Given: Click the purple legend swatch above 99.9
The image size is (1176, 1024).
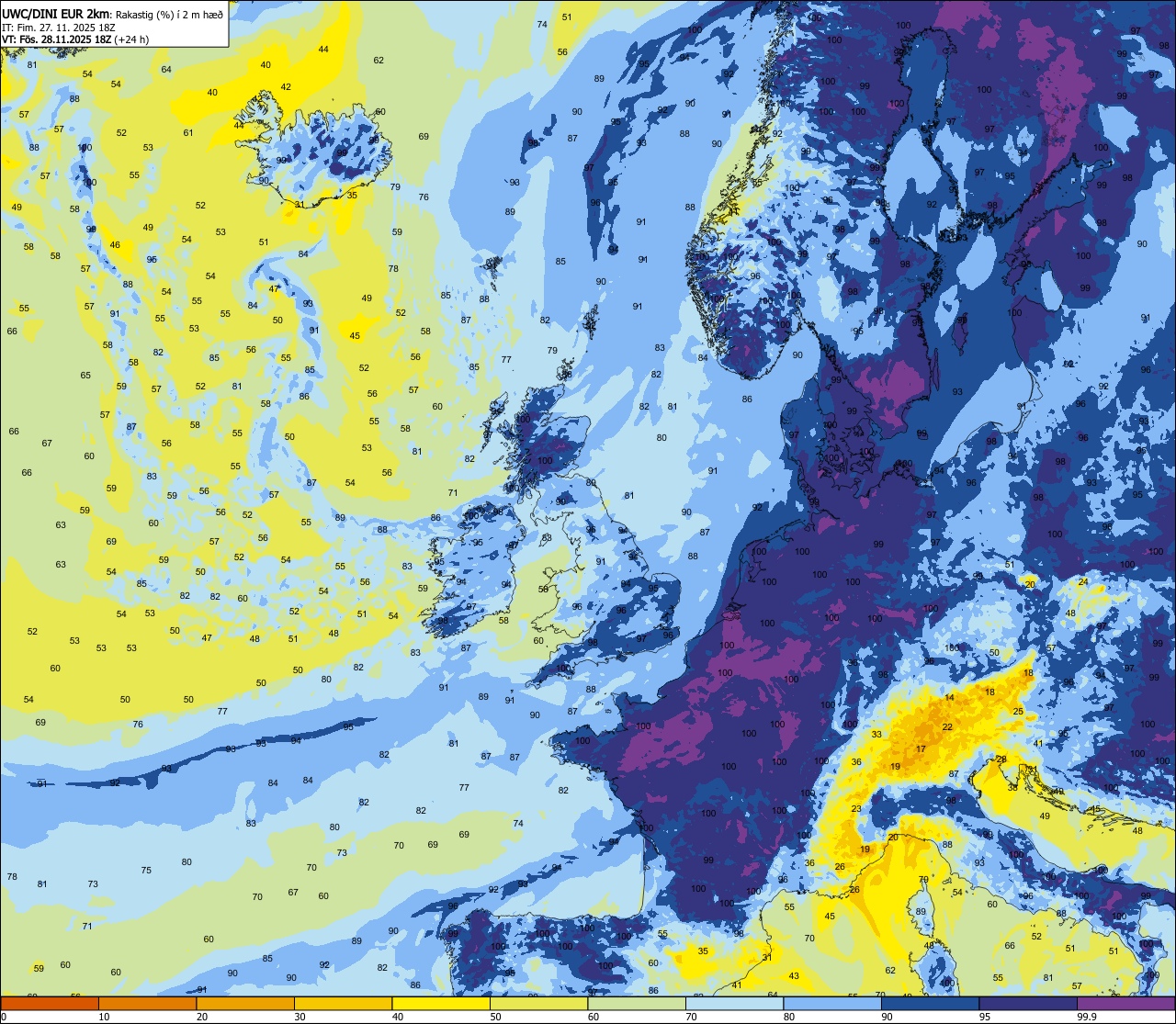Looking at the screenshot, I should point(1125,1003).
